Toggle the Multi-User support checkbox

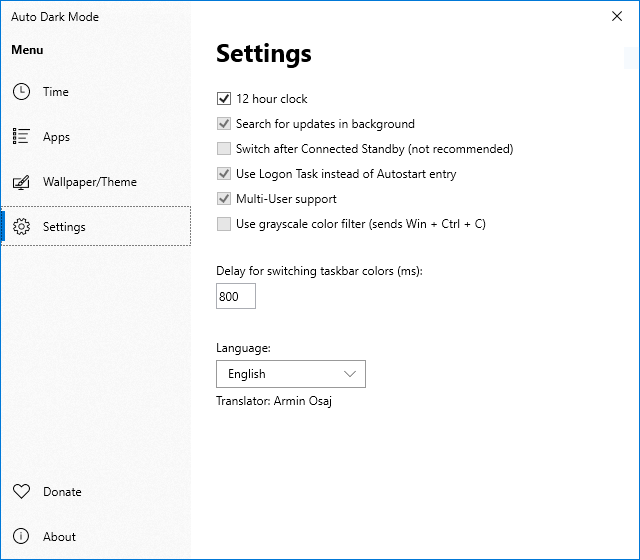[x=224, y=199]
